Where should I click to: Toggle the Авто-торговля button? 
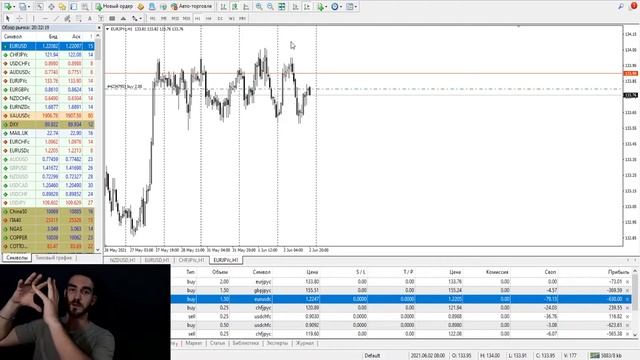[191, 7]
